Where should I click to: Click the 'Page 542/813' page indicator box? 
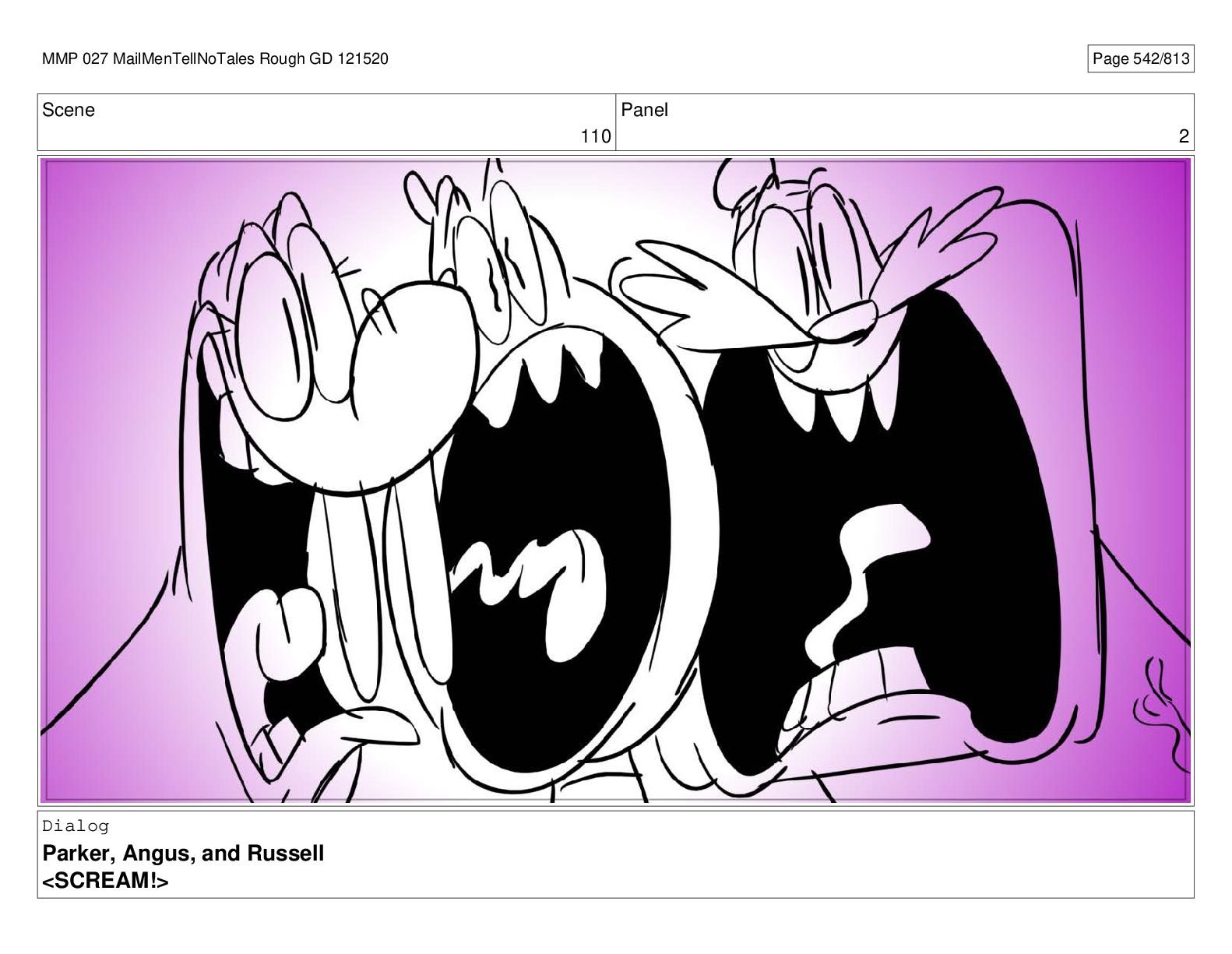point(1141,58)
